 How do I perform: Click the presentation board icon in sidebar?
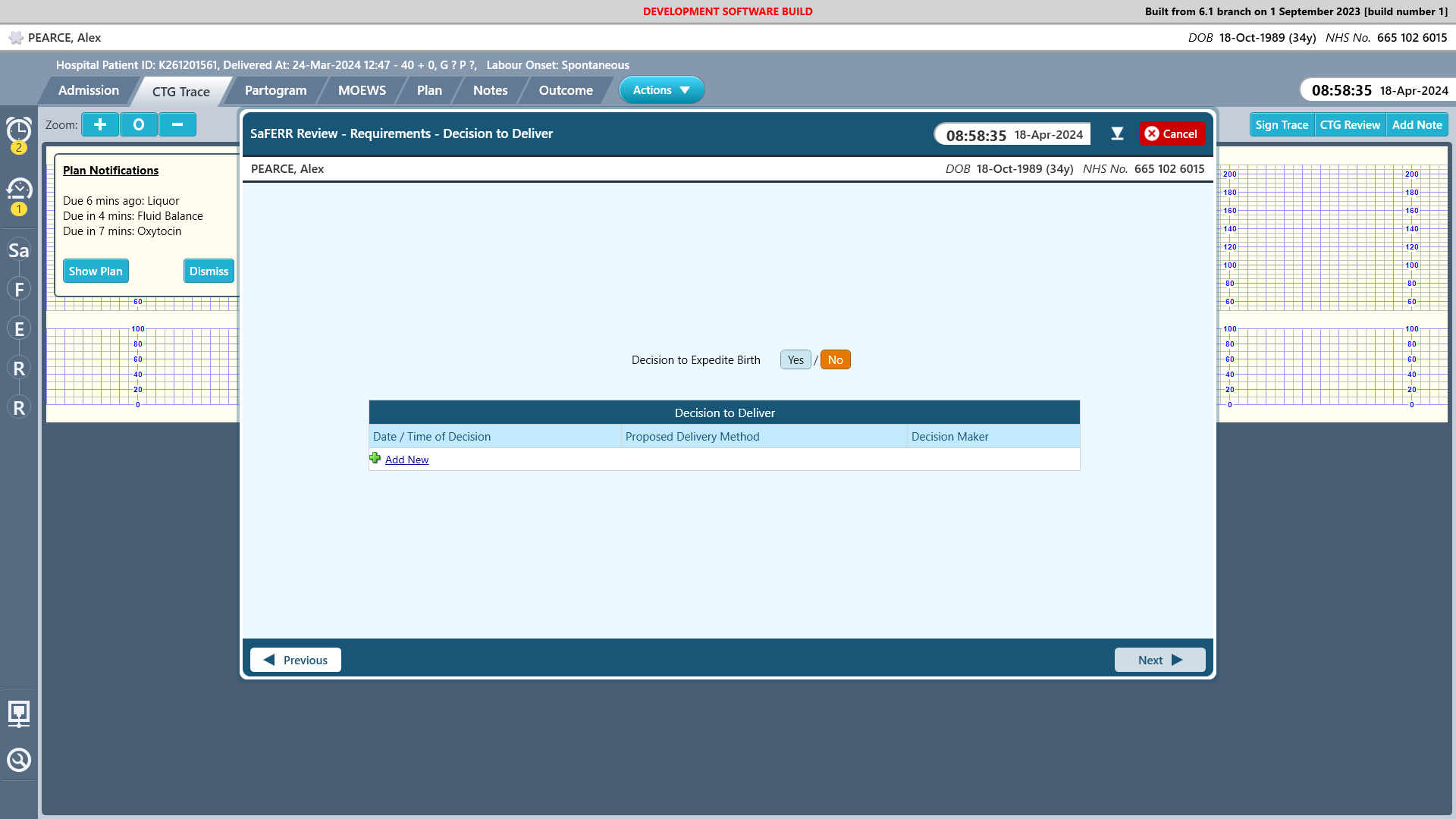click(x=19, y=714)
